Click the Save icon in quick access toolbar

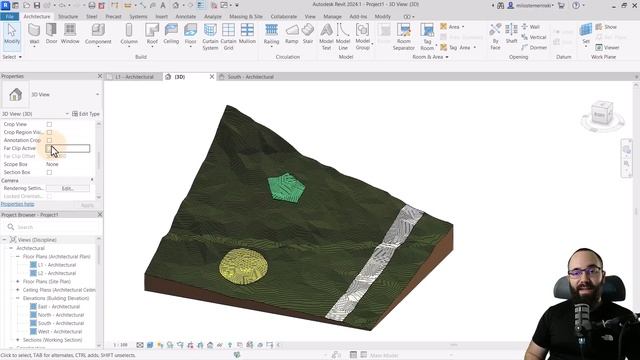[x=37, y=5]
